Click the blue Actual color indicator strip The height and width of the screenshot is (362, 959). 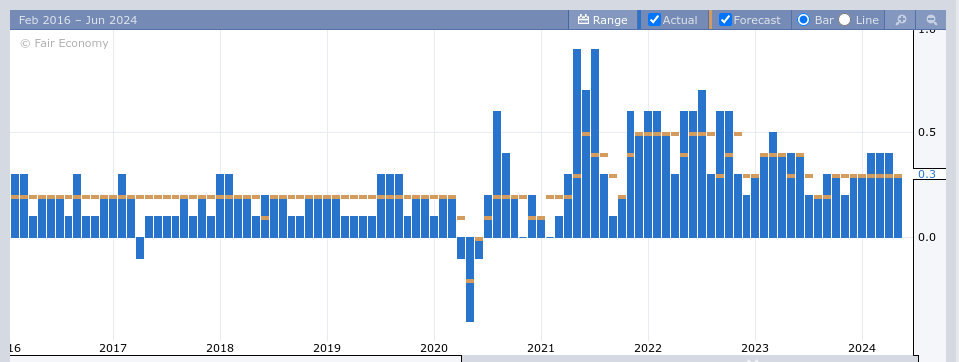click(x=639, y=20)
